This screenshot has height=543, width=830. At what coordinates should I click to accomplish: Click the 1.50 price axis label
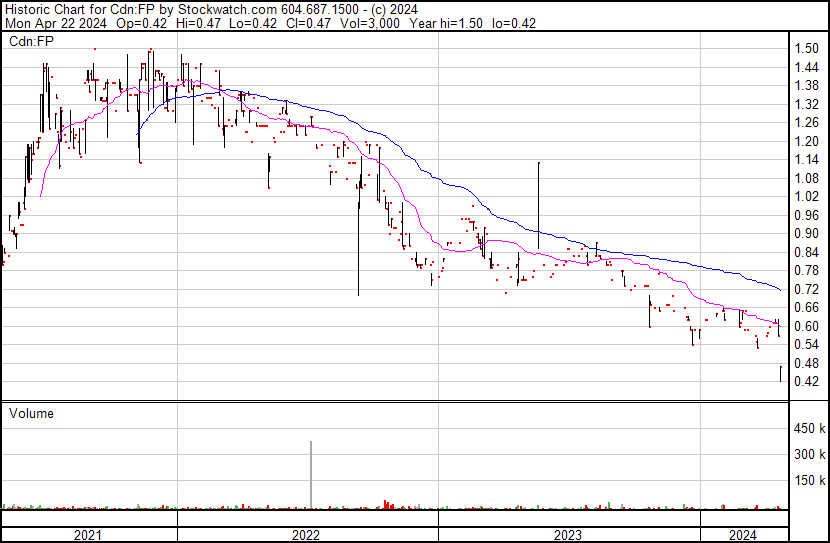pyautogui.click(x=806, y=49)
